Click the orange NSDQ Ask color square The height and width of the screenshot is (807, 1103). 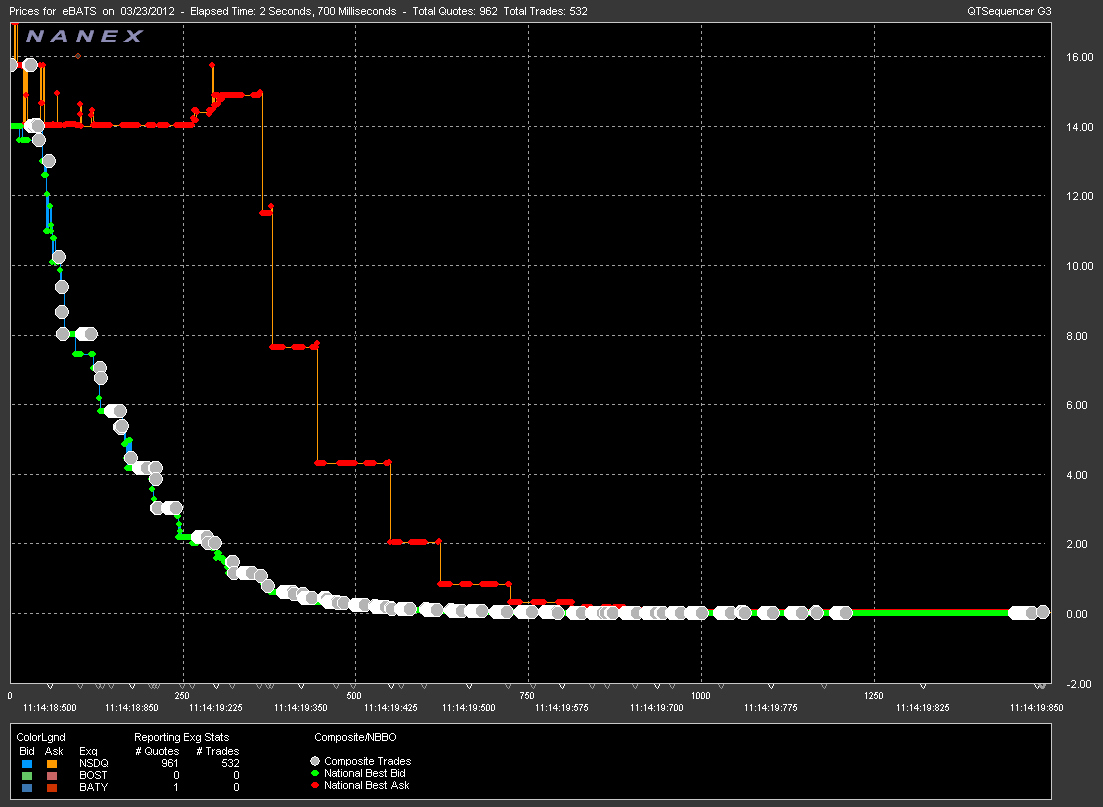pyautogui.click(x=51, y=763)
